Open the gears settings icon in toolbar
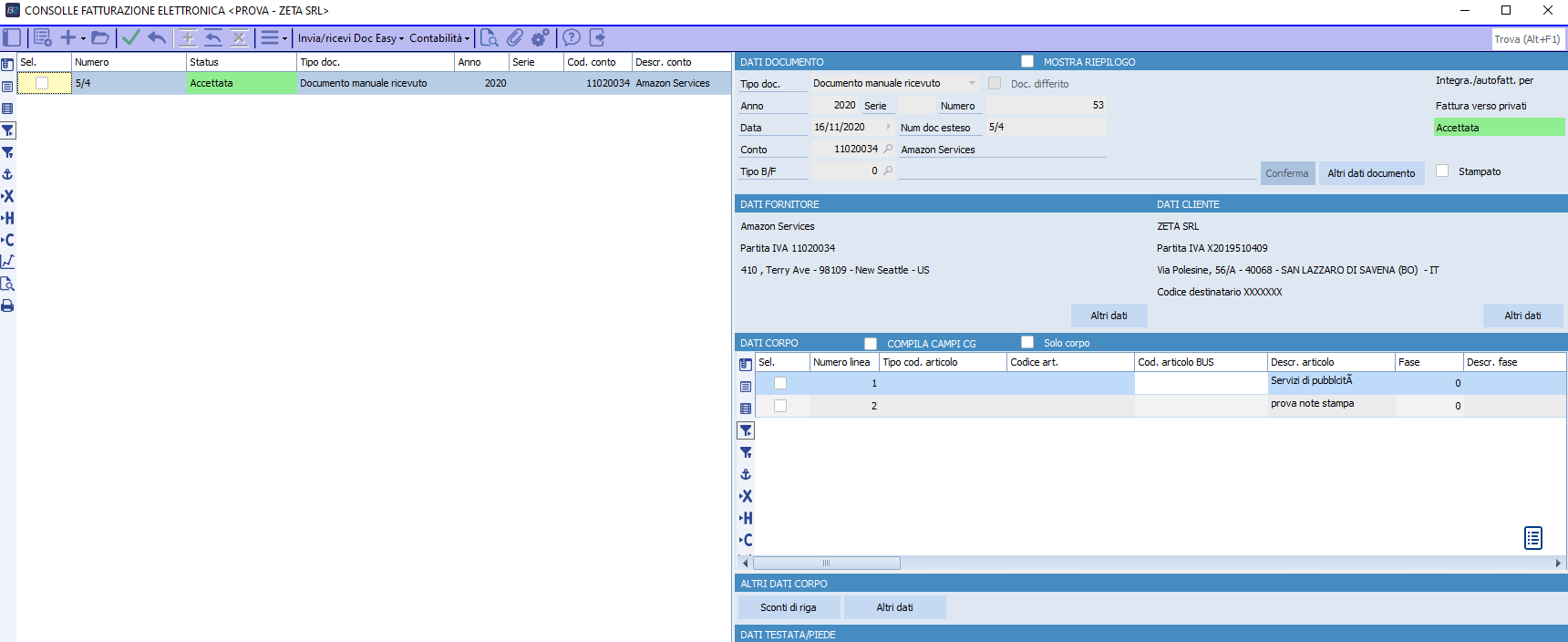Image resolution: width=1568 pixels, height=642 pixels. click(x=541, y=37)
